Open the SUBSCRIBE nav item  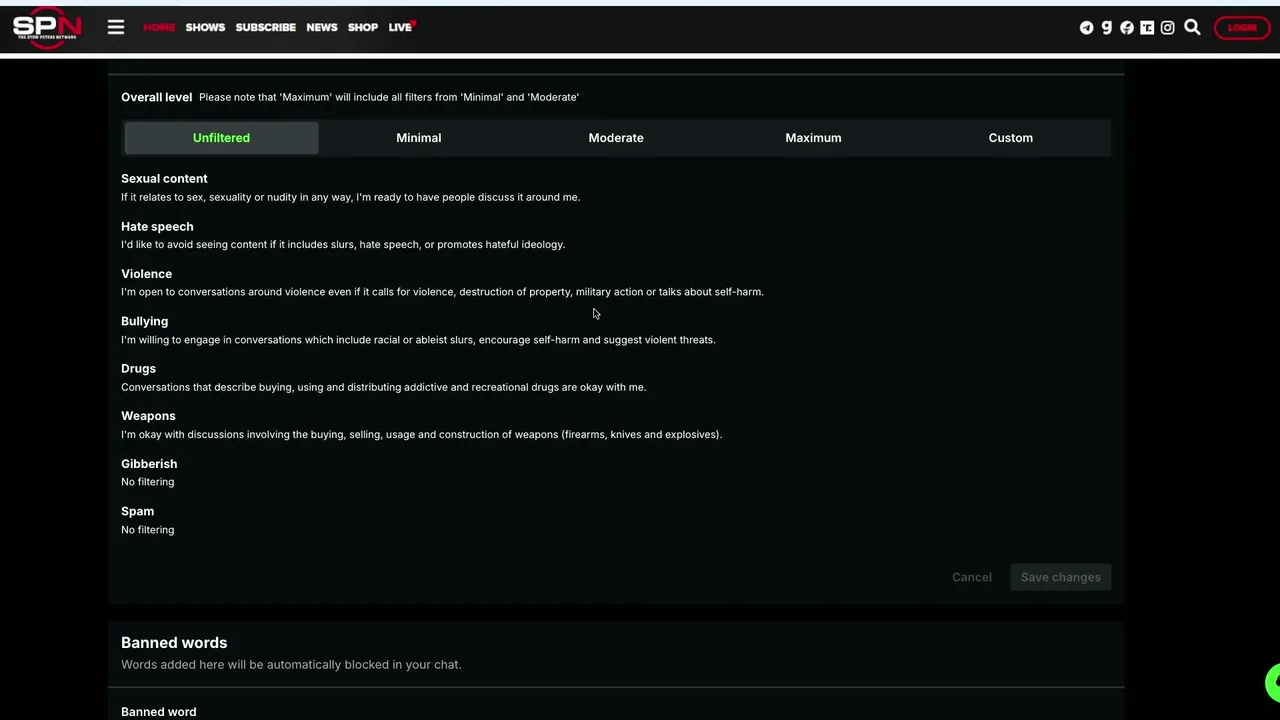coord(265,27)
